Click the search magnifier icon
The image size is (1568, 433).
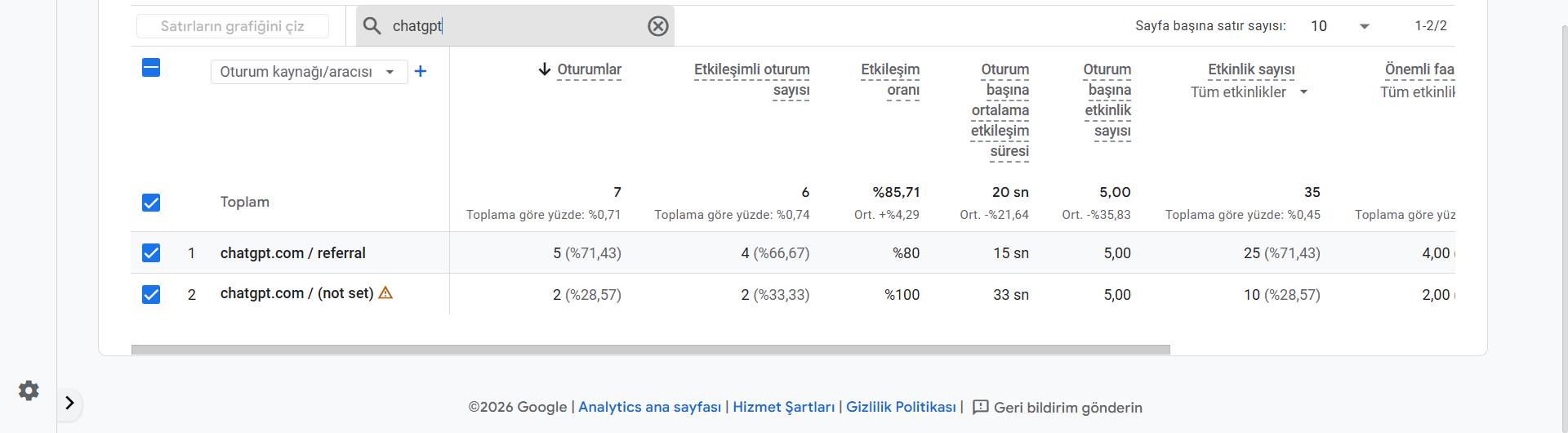coord(372,26)
